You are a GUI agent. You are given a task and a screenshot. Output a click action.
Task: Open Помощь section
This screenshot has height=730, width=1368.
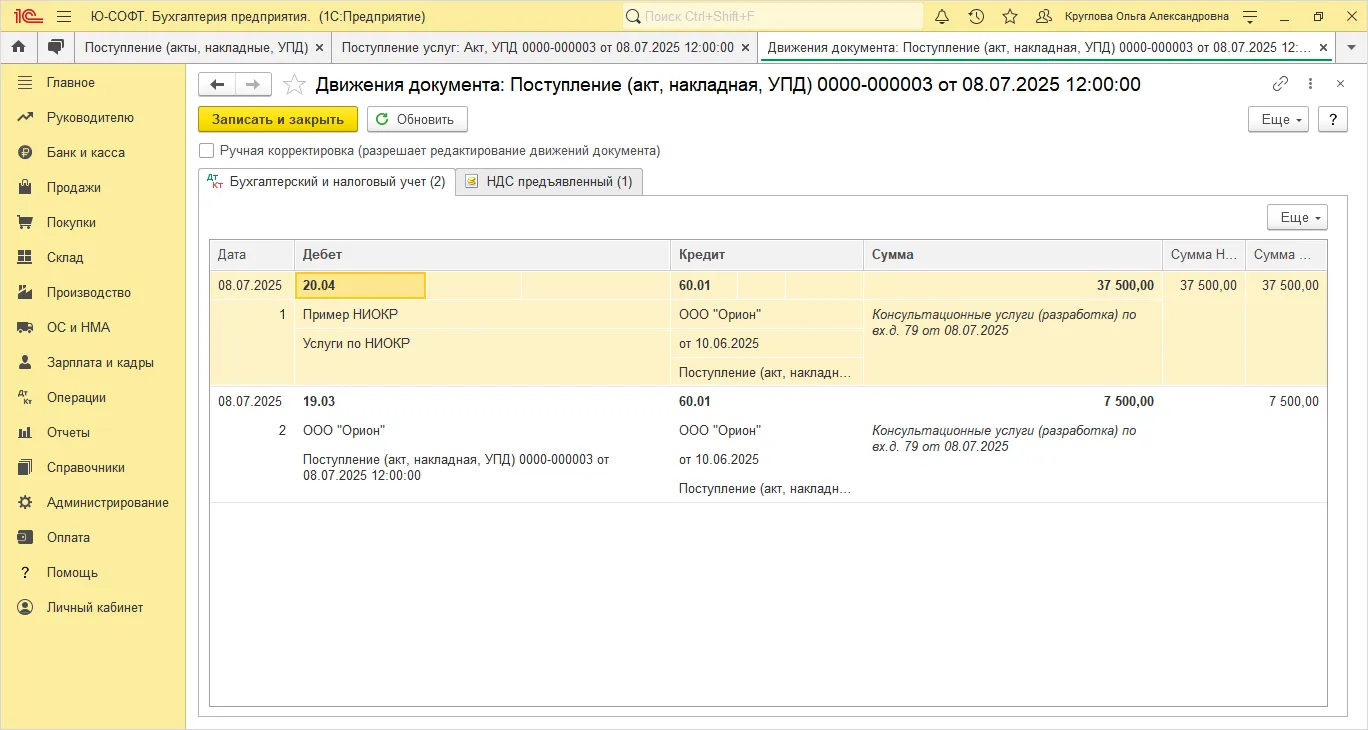[72, 572]
